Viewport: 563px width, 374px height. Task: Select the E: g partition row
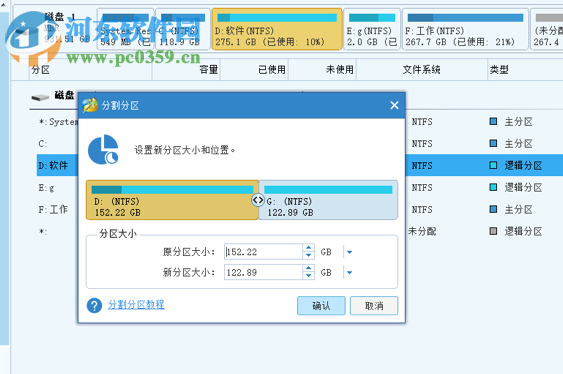point(300,187)
